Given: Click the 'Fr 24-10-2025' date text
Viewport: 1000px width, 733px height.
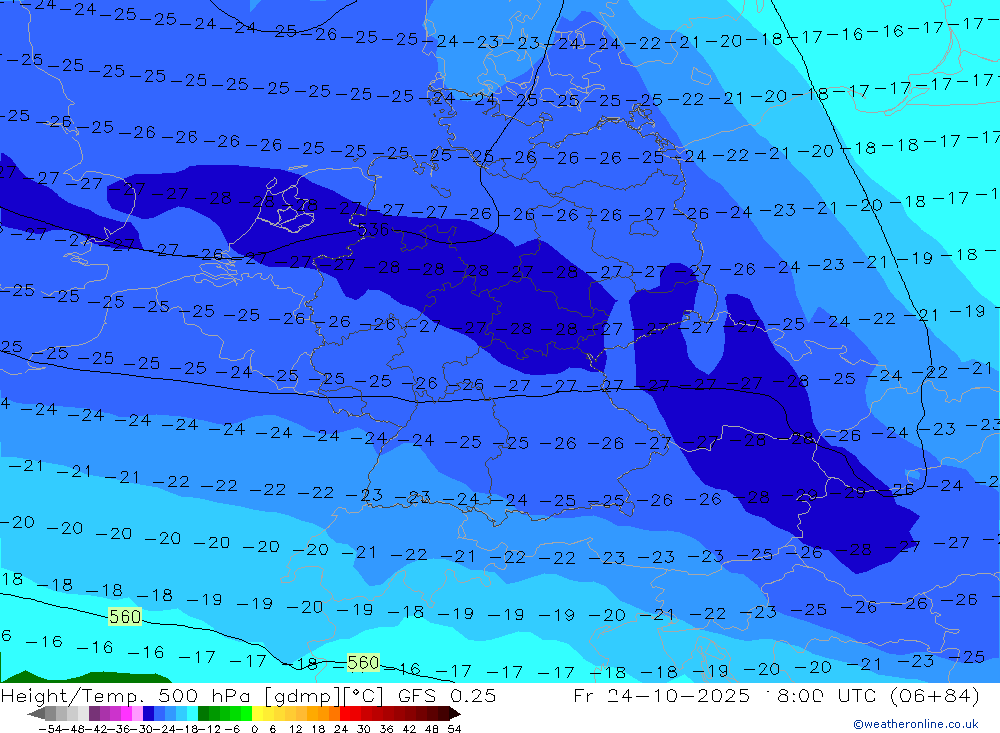Looking at the screenshot, I should (661, 695).
